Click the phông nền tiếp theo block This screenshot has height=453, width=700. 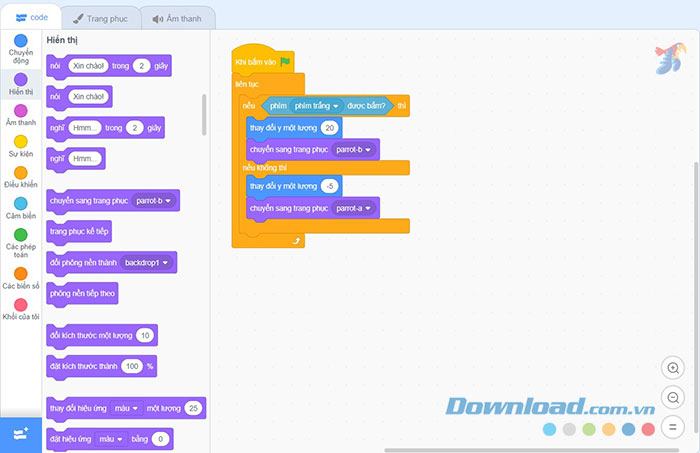(x=83, y=293)
